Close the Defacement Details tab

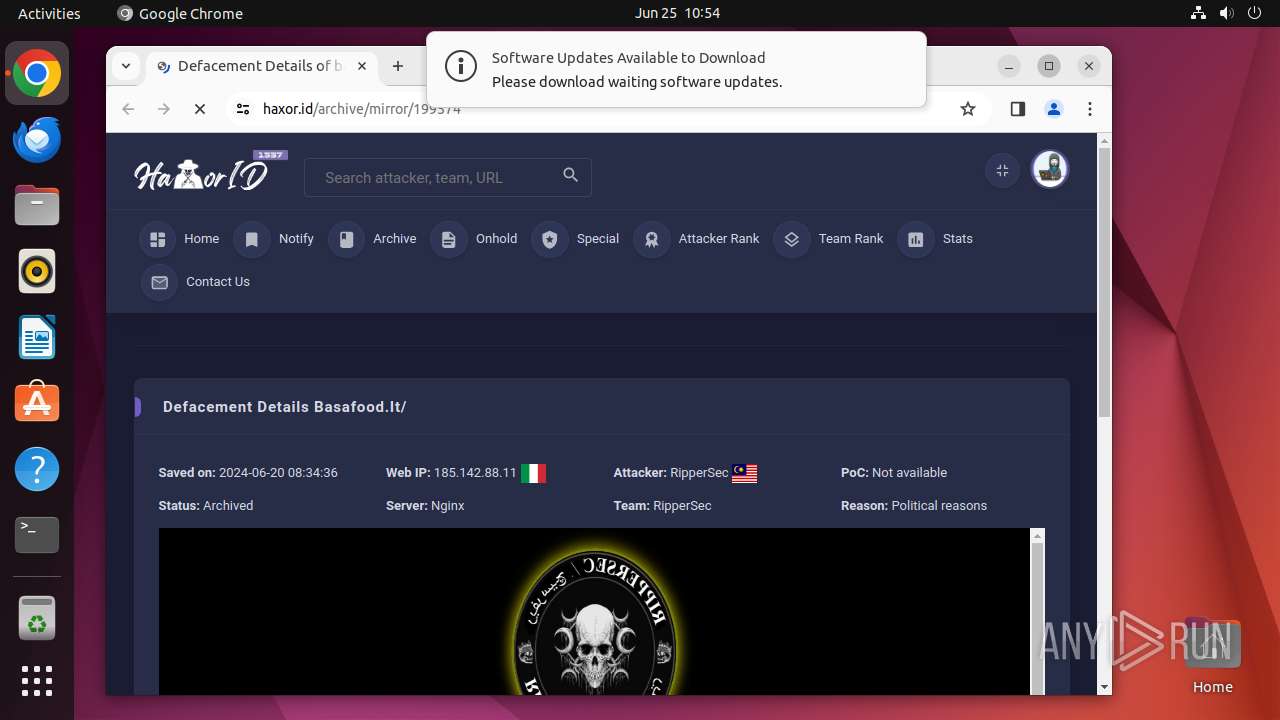pyautogui.click(x=362, y=66)
